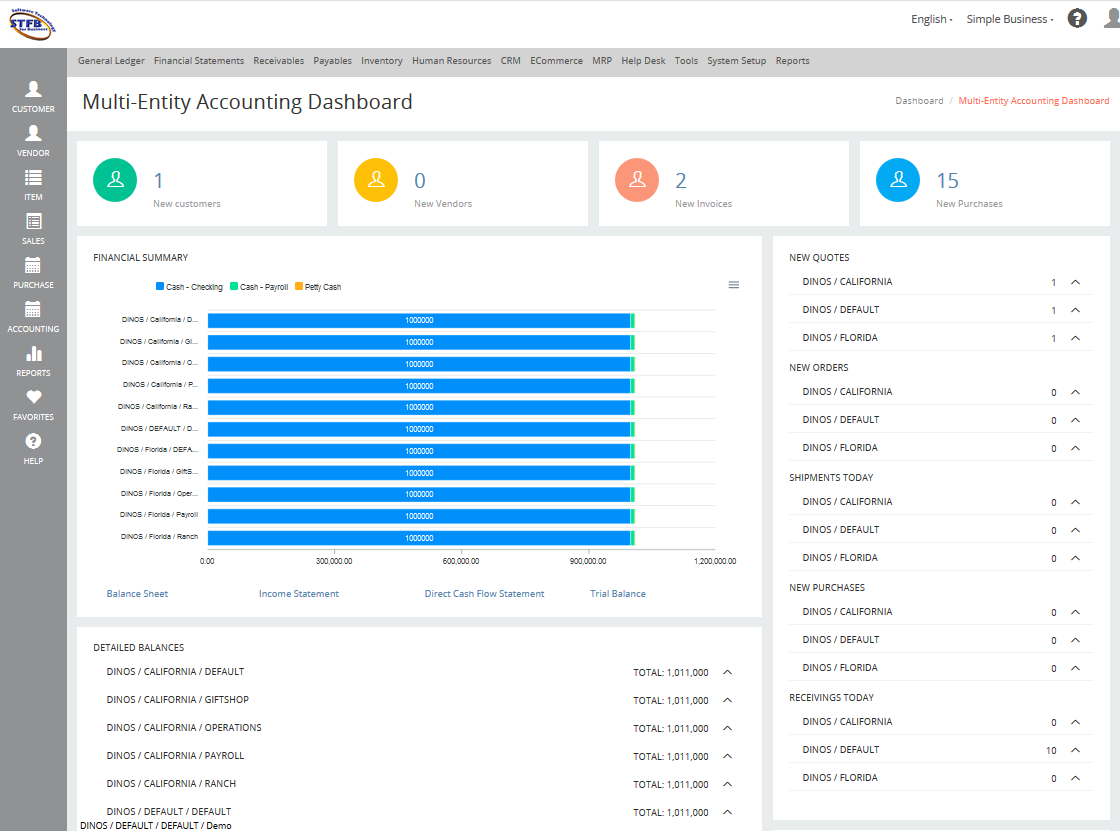Toggle Petty Cash legend series
This screenshot has width=1120, height=831.
click(318, 287)
